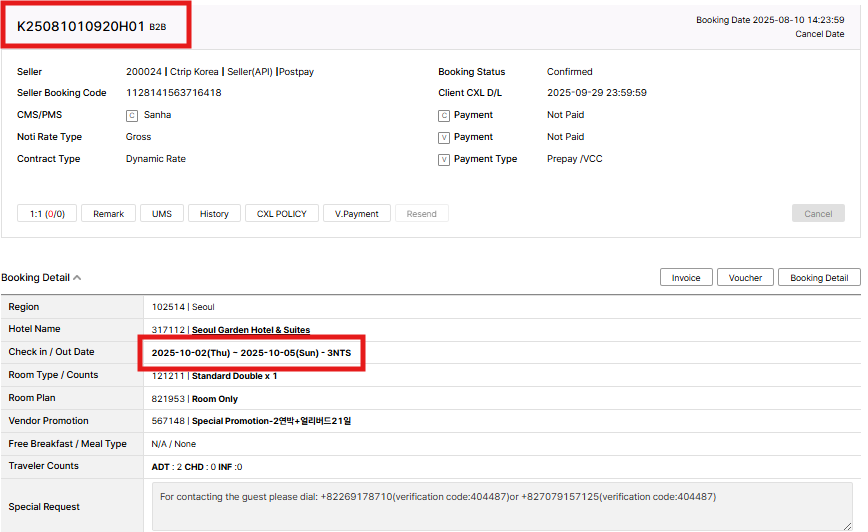Click the Seoul Garden Hotel & Suites name

251,330
